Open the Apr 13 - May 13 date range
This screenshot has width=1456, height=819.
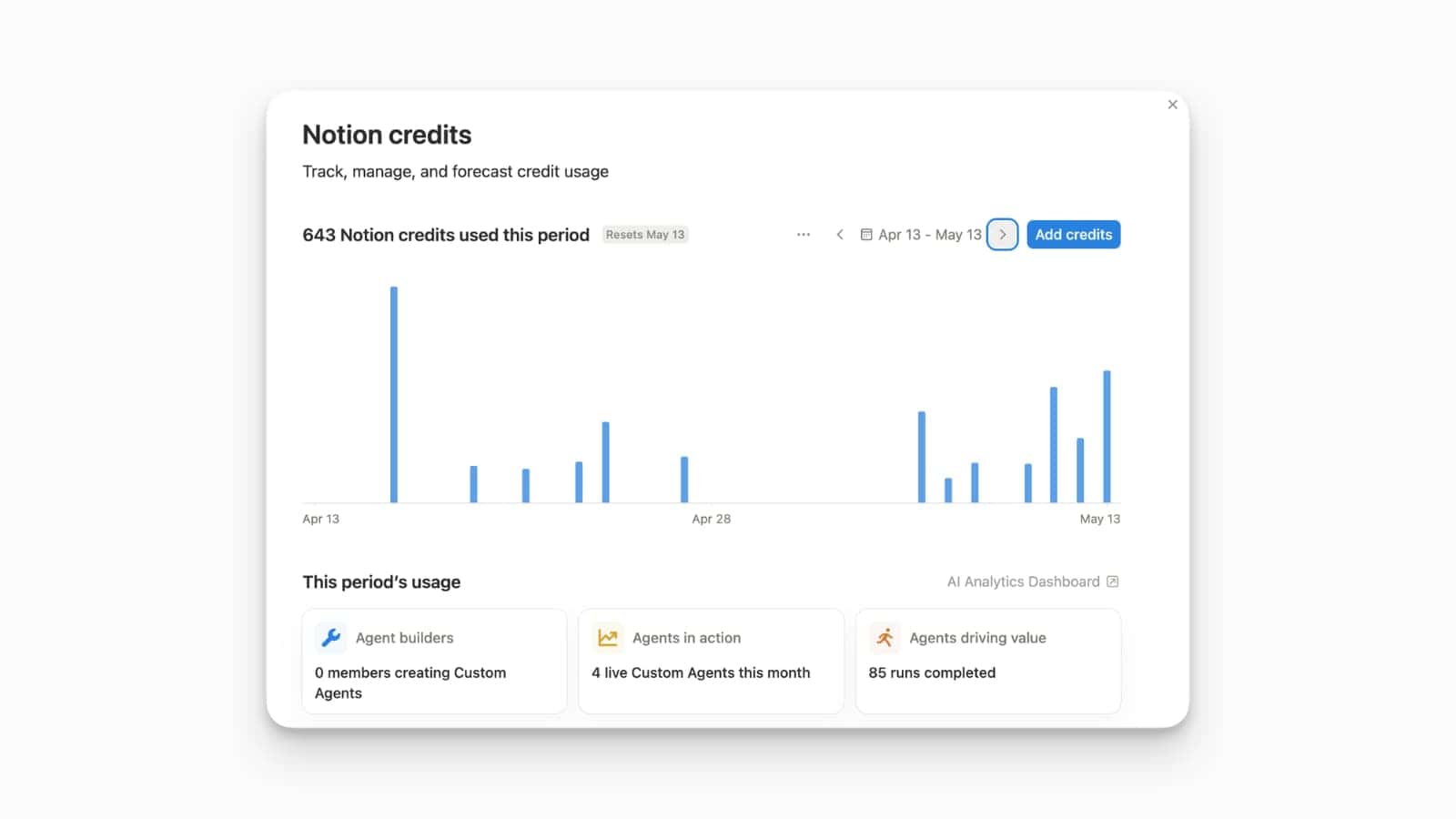[x=921, y=235]
